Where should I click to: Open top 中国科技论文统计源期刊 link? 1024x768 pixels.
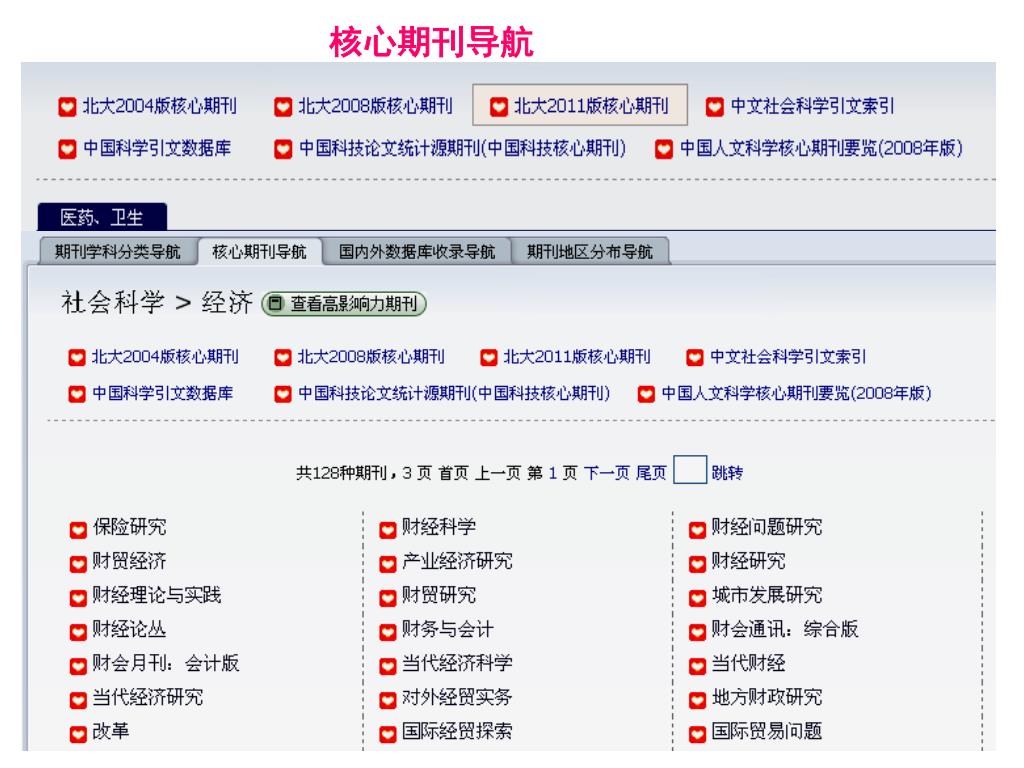(x=462, y=148)
